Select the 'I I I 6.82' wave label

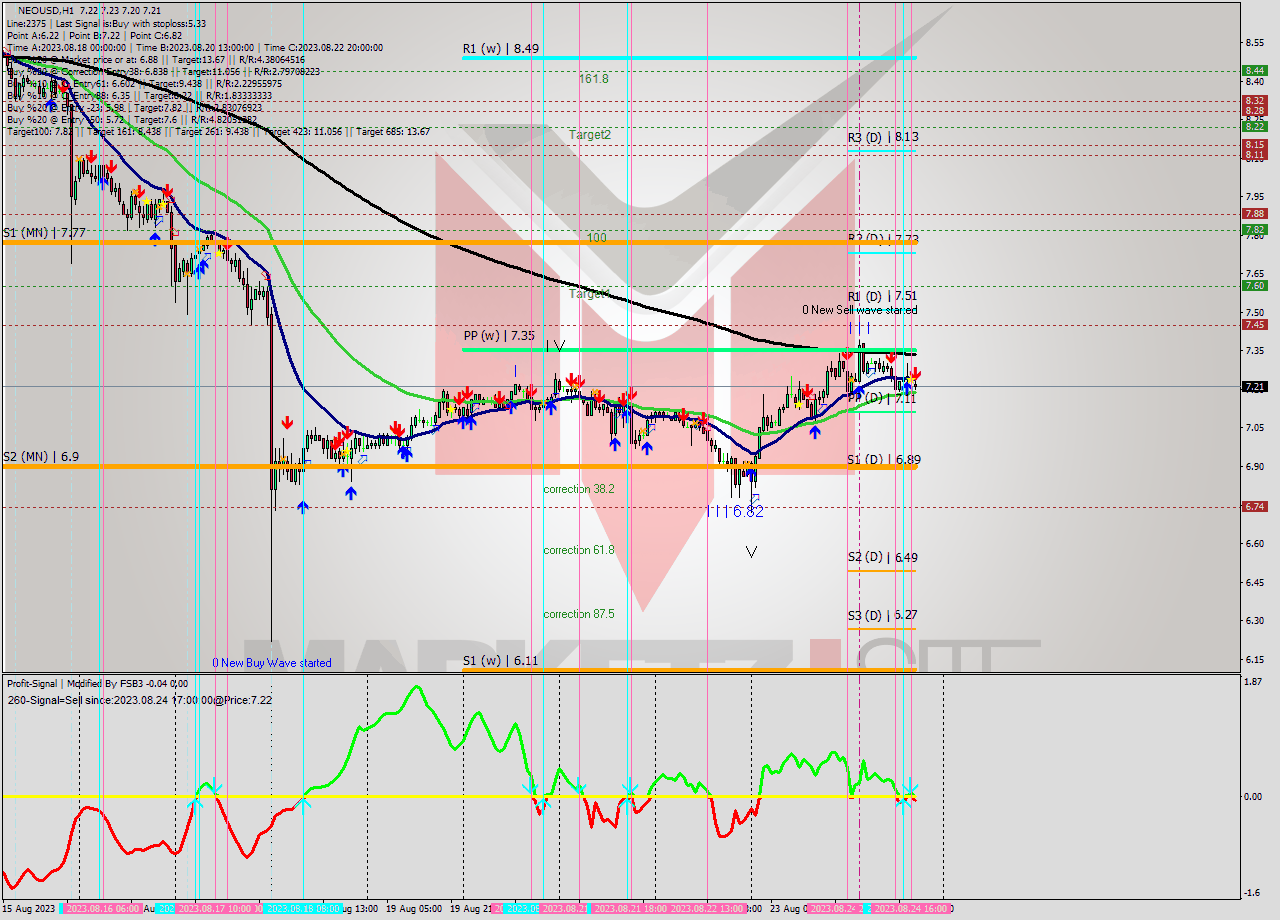pyautogui.click(x=734, y=511)
